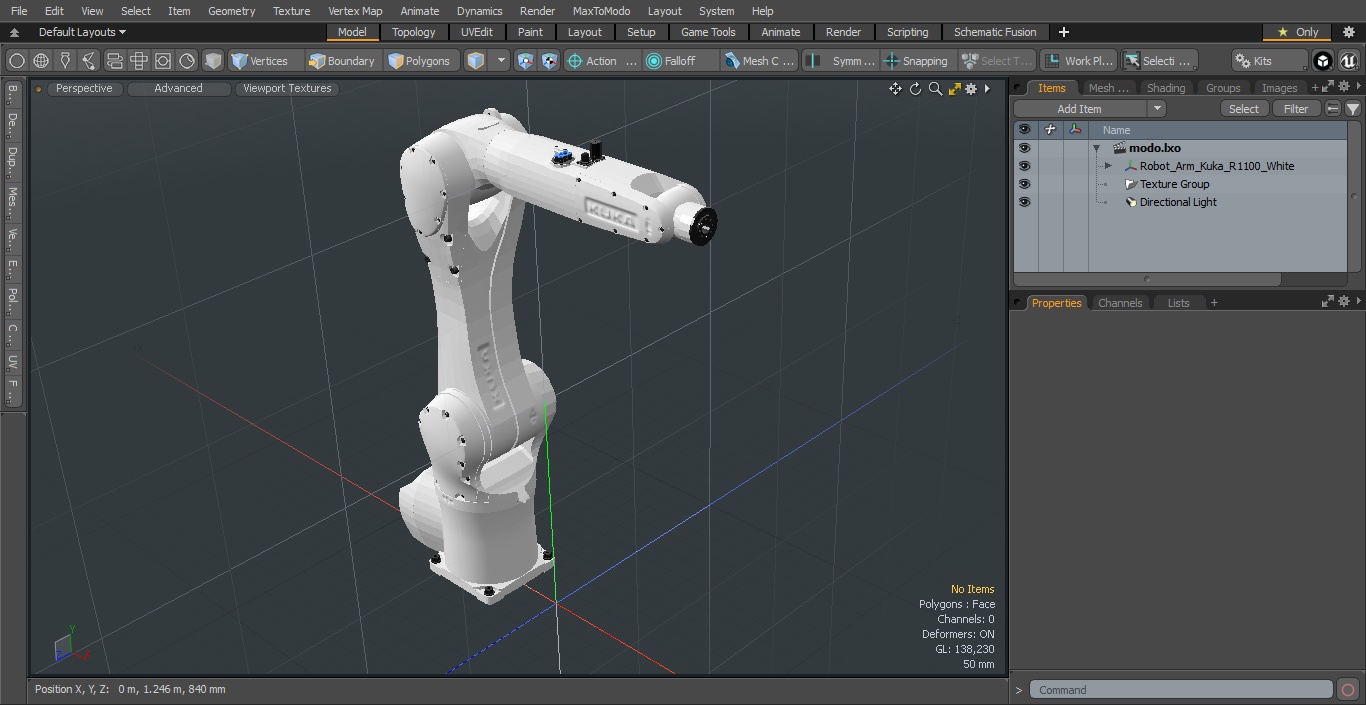Select the pen tool icon in the toolbar
Image resolution: width=1366 pixels, height=705 pixels.
coord(65,61)
